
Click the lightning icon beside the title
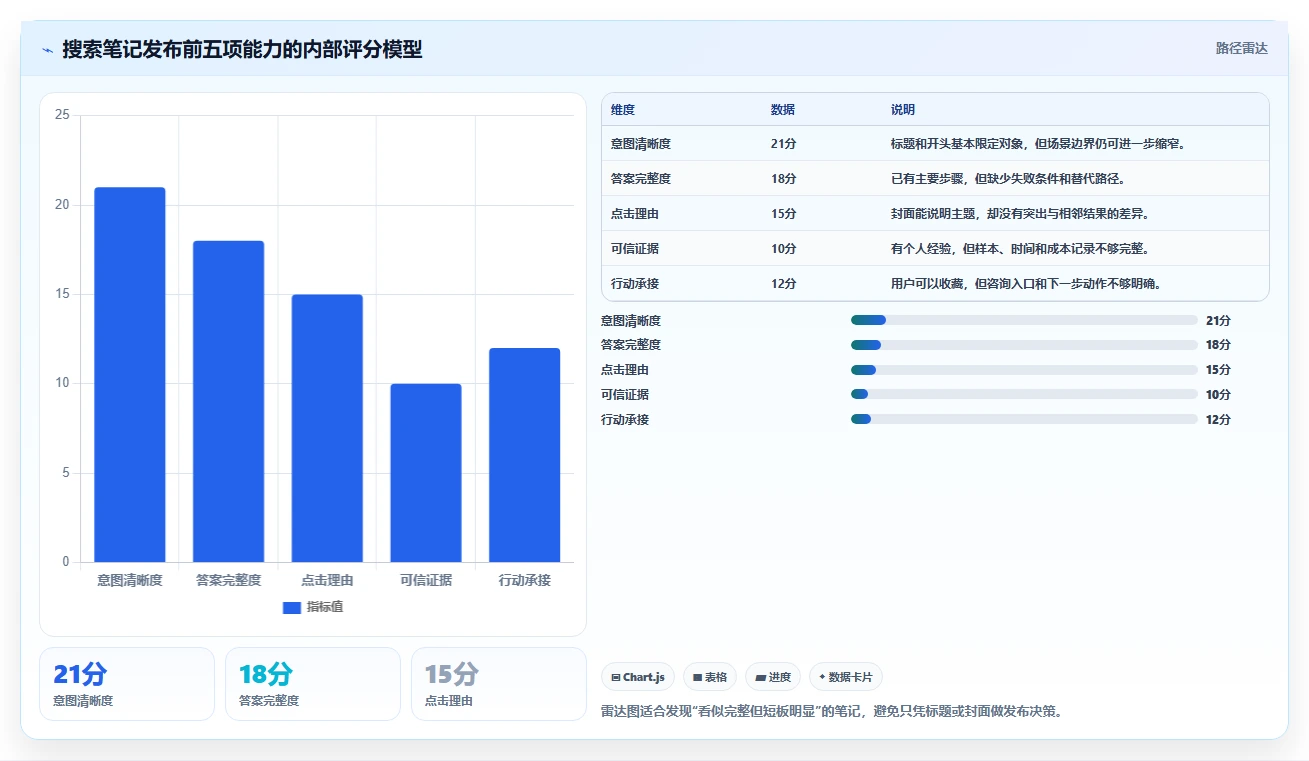point(48,49)
